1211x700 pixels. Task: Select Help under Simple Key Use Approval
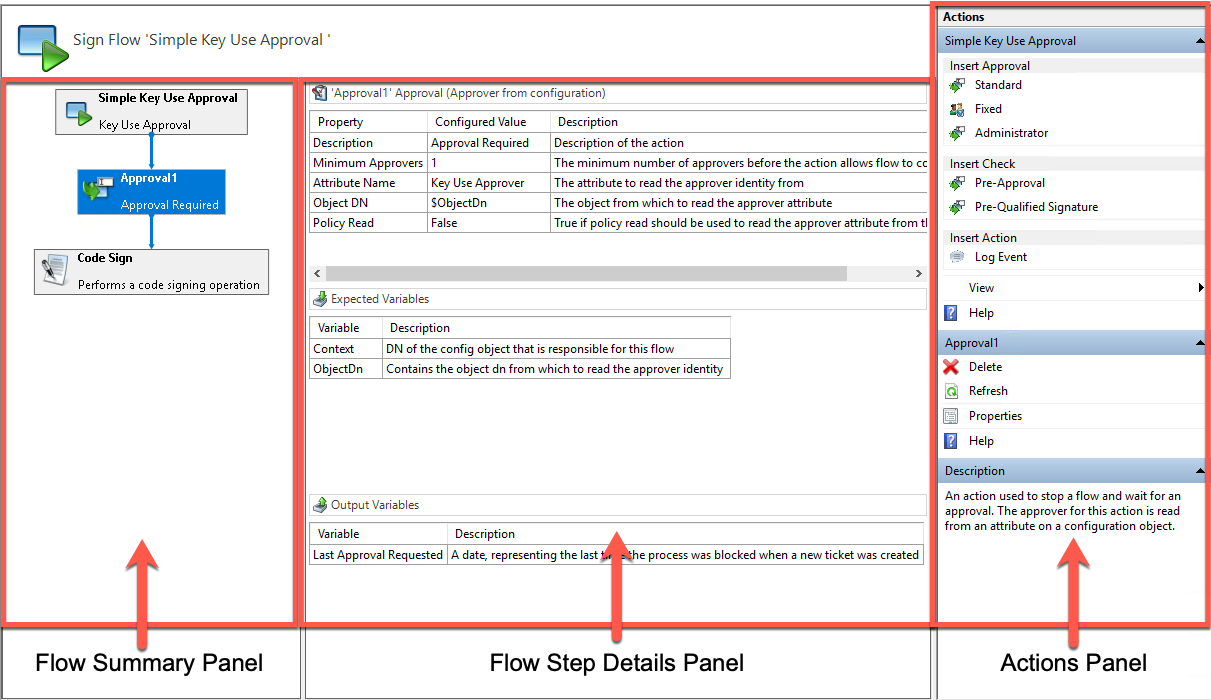[980, 313]
